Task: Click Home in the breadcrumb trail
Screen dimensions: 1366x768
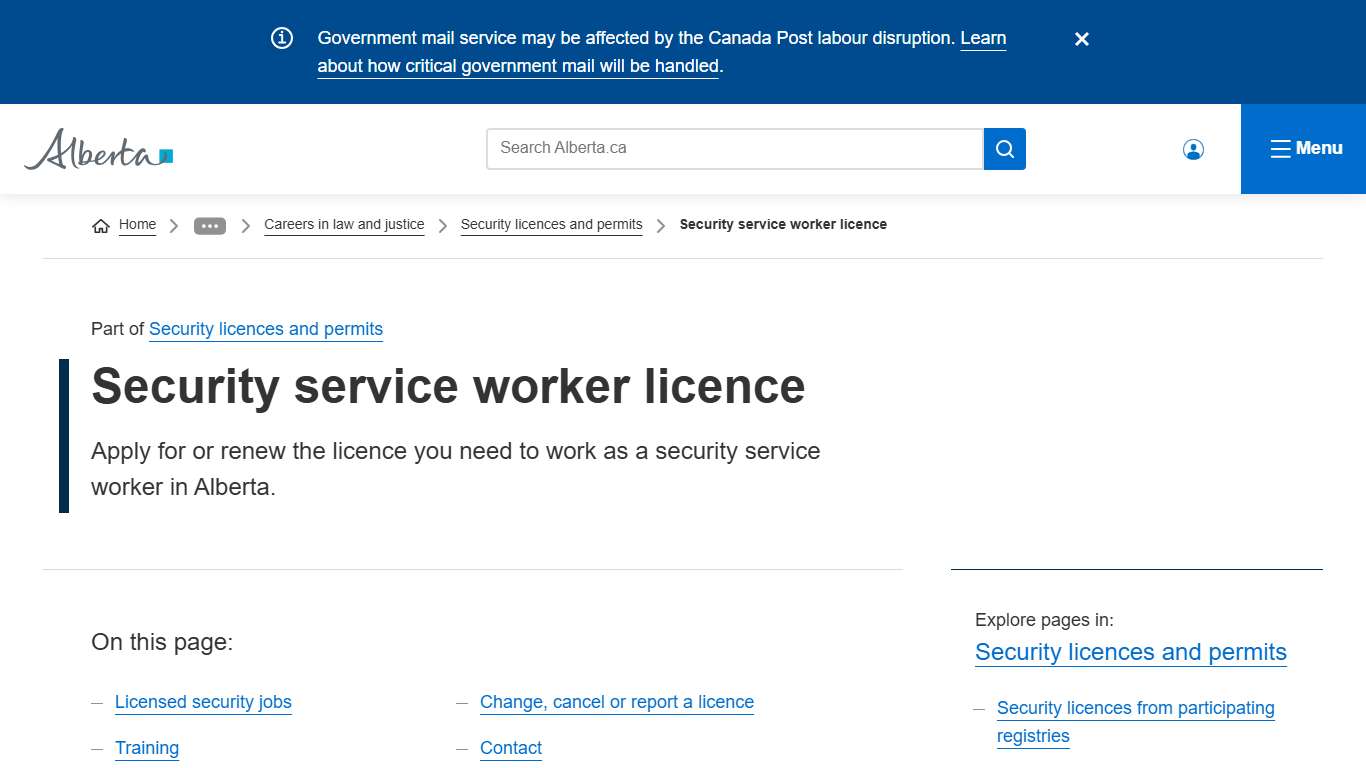Action: tap(137, 224)
